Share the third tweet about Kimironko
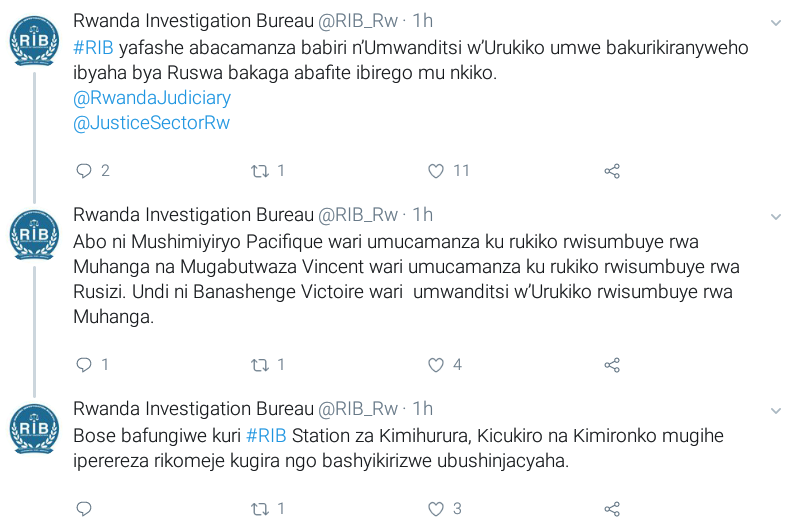The image size is (790, 526). pyautogui.click(x=612, y=509)
